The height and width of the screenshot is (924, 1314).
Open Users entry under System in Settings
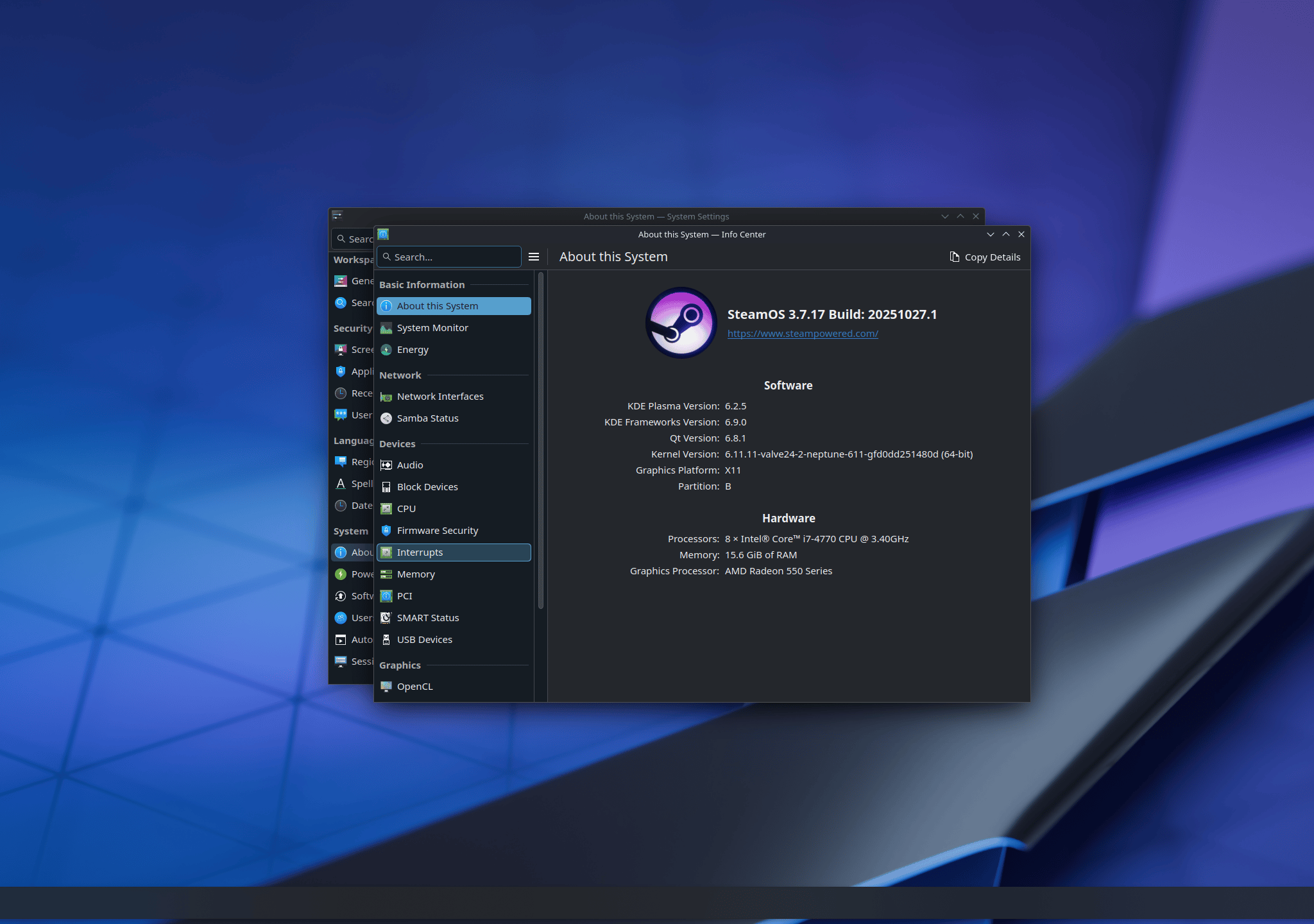[353, 618]
